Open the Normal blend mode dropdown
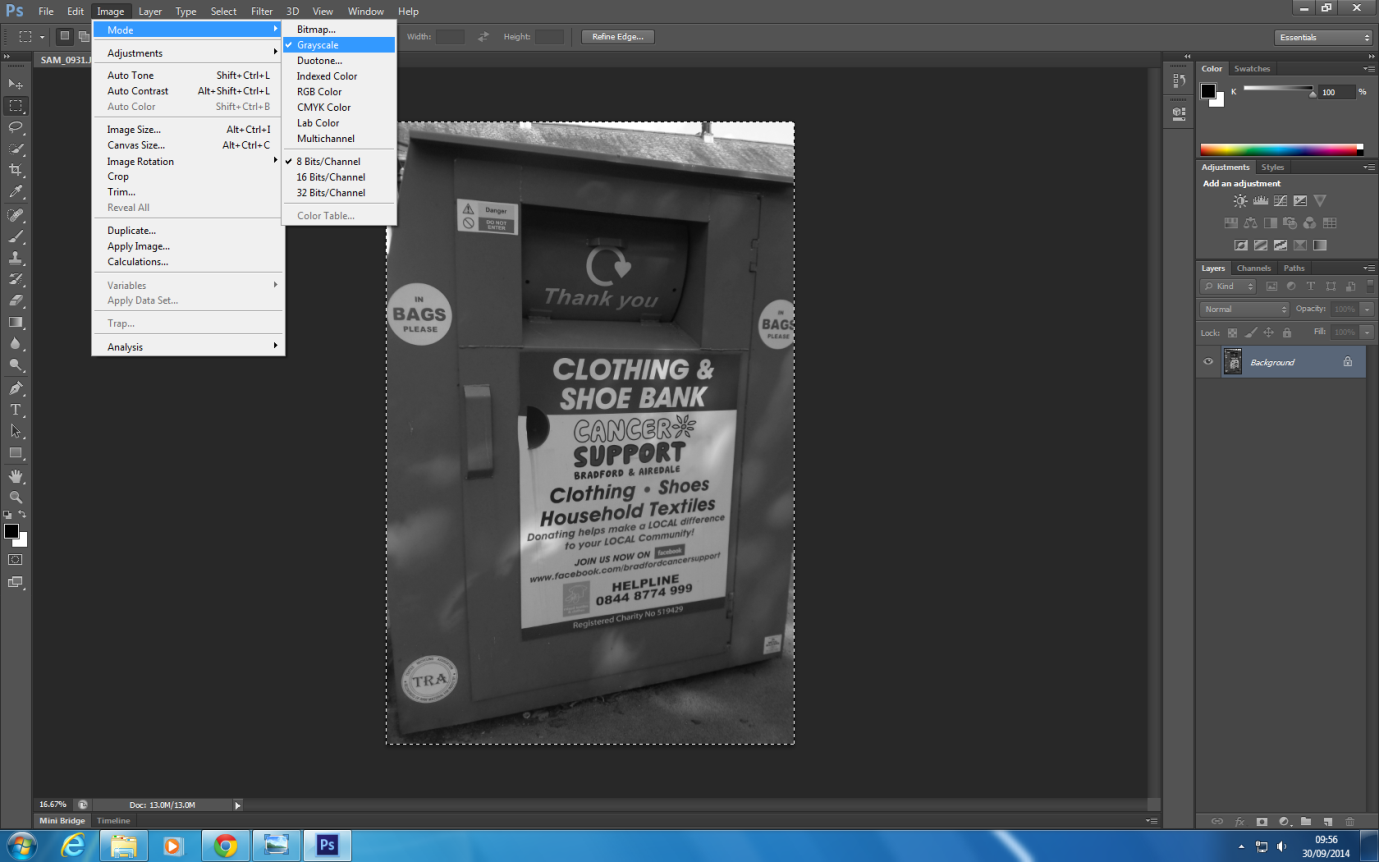The width and height of the screenshot is (1379, 862). (x=1245, y=309)
